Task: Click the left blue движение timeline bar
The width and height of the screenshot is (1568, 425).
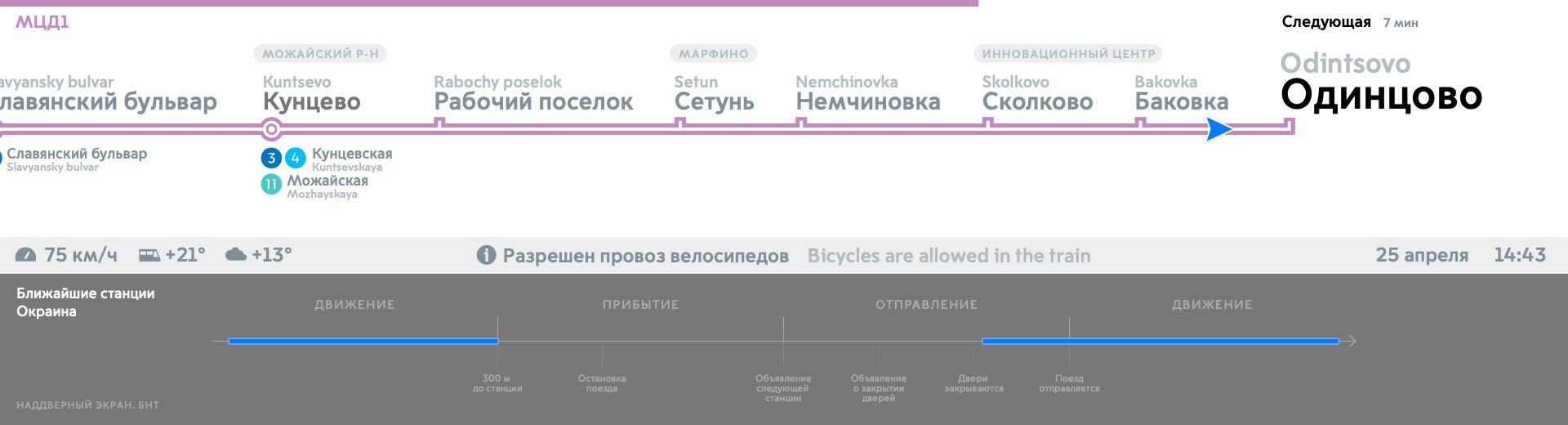Action: [x=363, y=341]
